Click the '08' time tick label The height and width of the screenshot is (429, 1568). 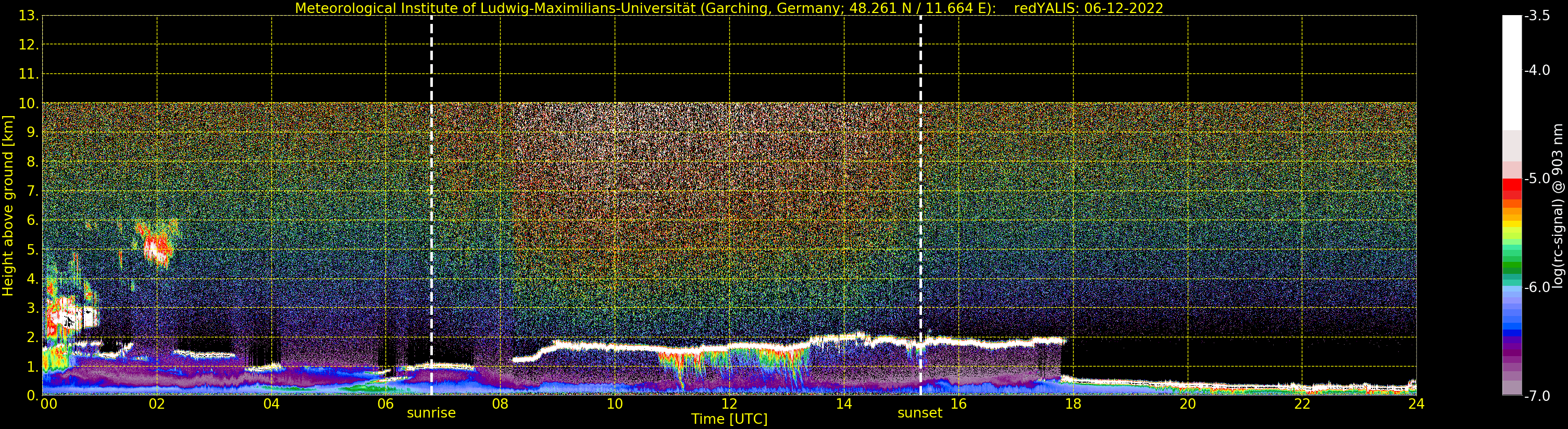coord(500,403)
